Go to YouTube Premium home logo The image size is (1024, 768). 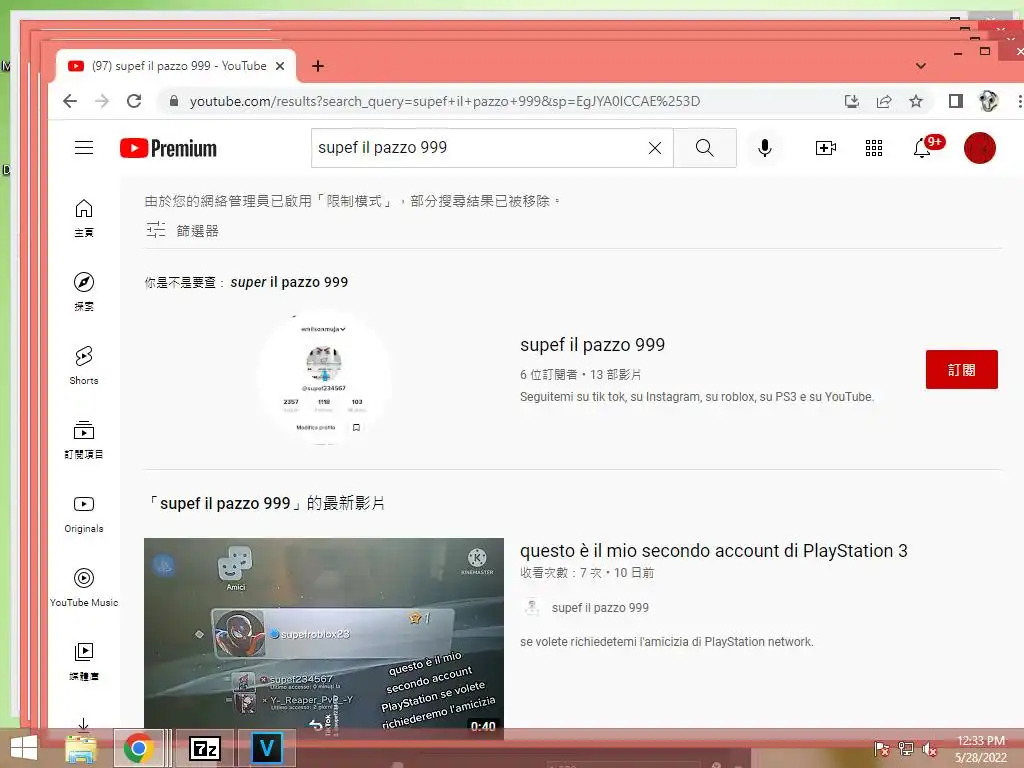tap(168, 148)
